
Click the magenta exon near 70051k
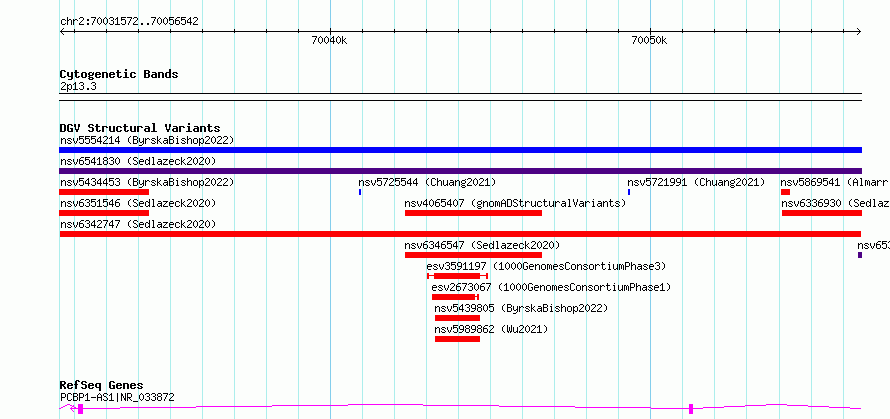[x=691, y=409]
